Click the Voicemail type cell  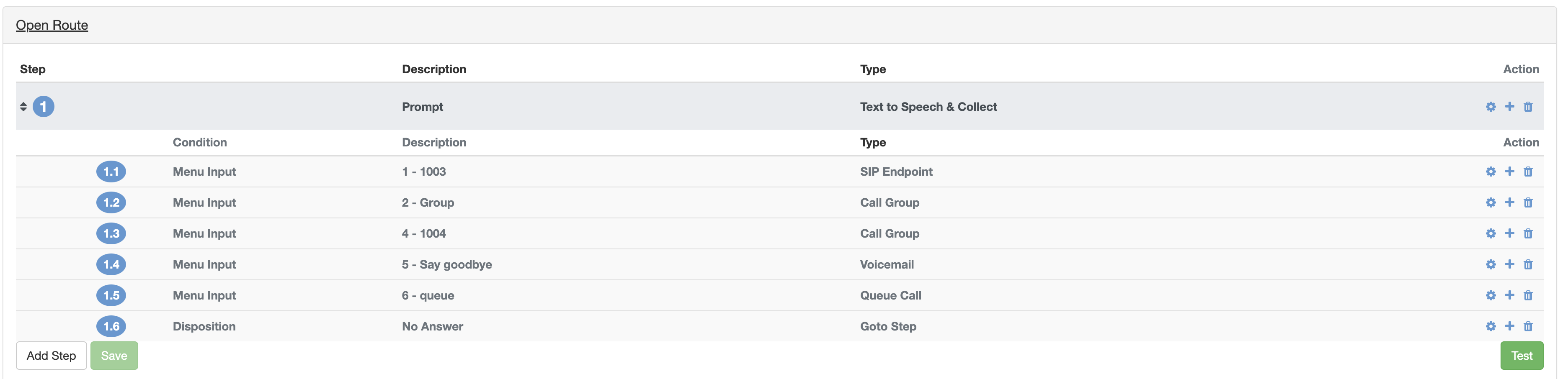(x=887, y=265)
